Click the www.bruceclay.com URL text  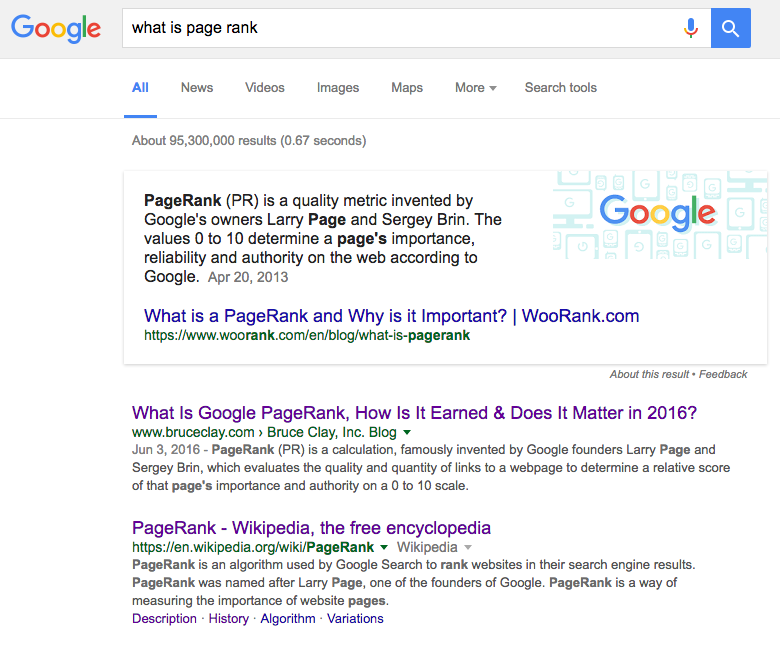point(193,432)
